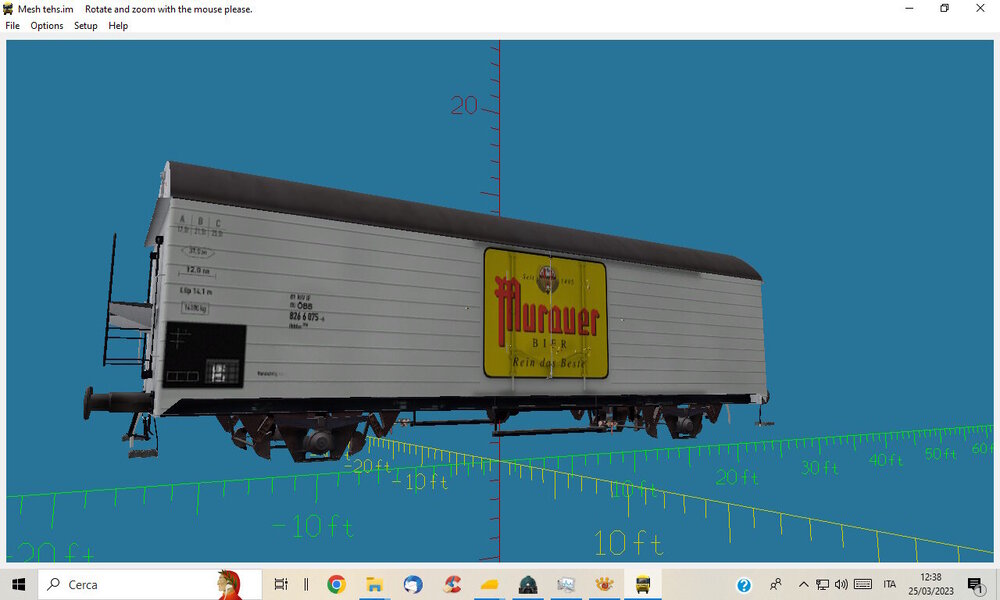Open the picture-monitor app on the taskbar

tap(566, 584)
